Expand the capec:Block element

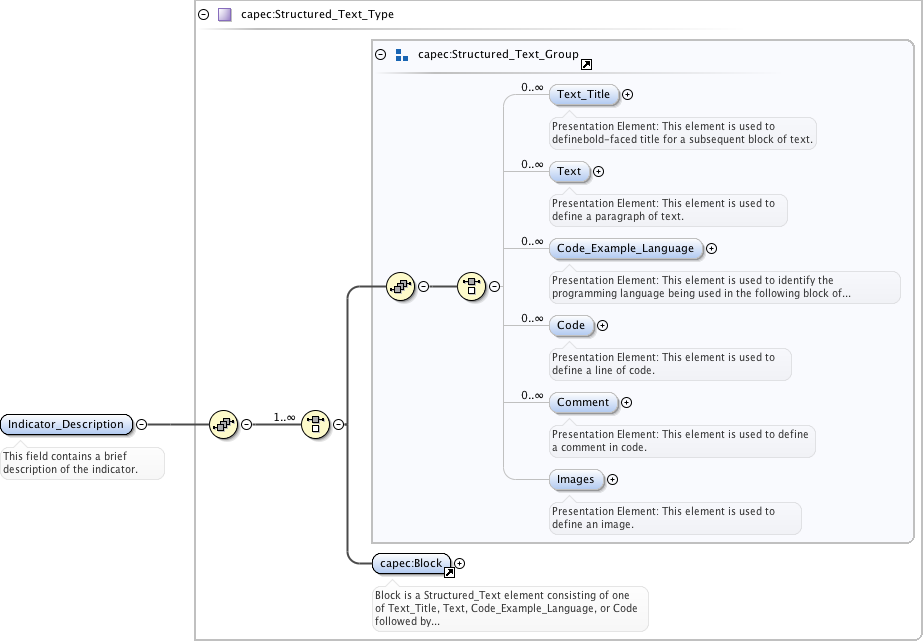coord(460,564)
